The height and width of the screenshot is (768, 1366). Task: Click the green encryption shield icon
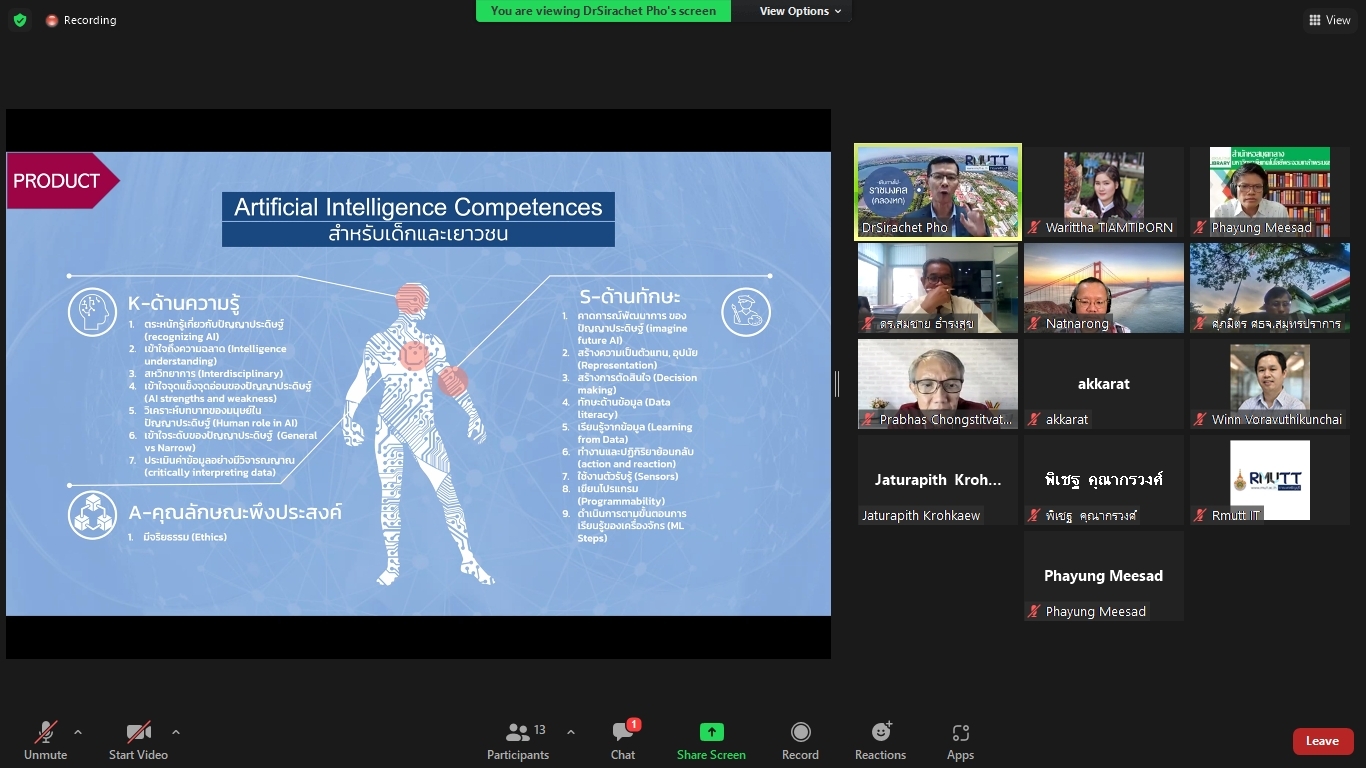tap(20, 20)
